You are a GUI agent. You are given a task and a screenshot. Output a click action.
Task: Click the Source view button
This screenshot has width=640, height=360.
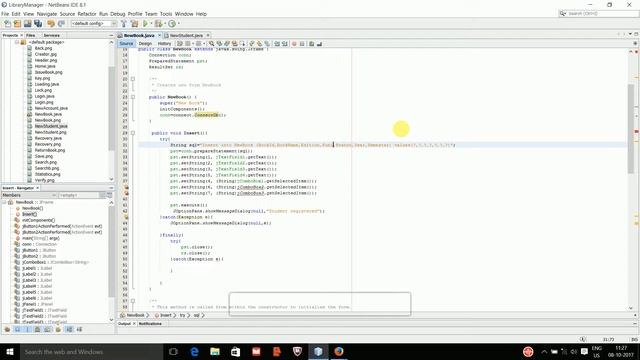(126, 44)
